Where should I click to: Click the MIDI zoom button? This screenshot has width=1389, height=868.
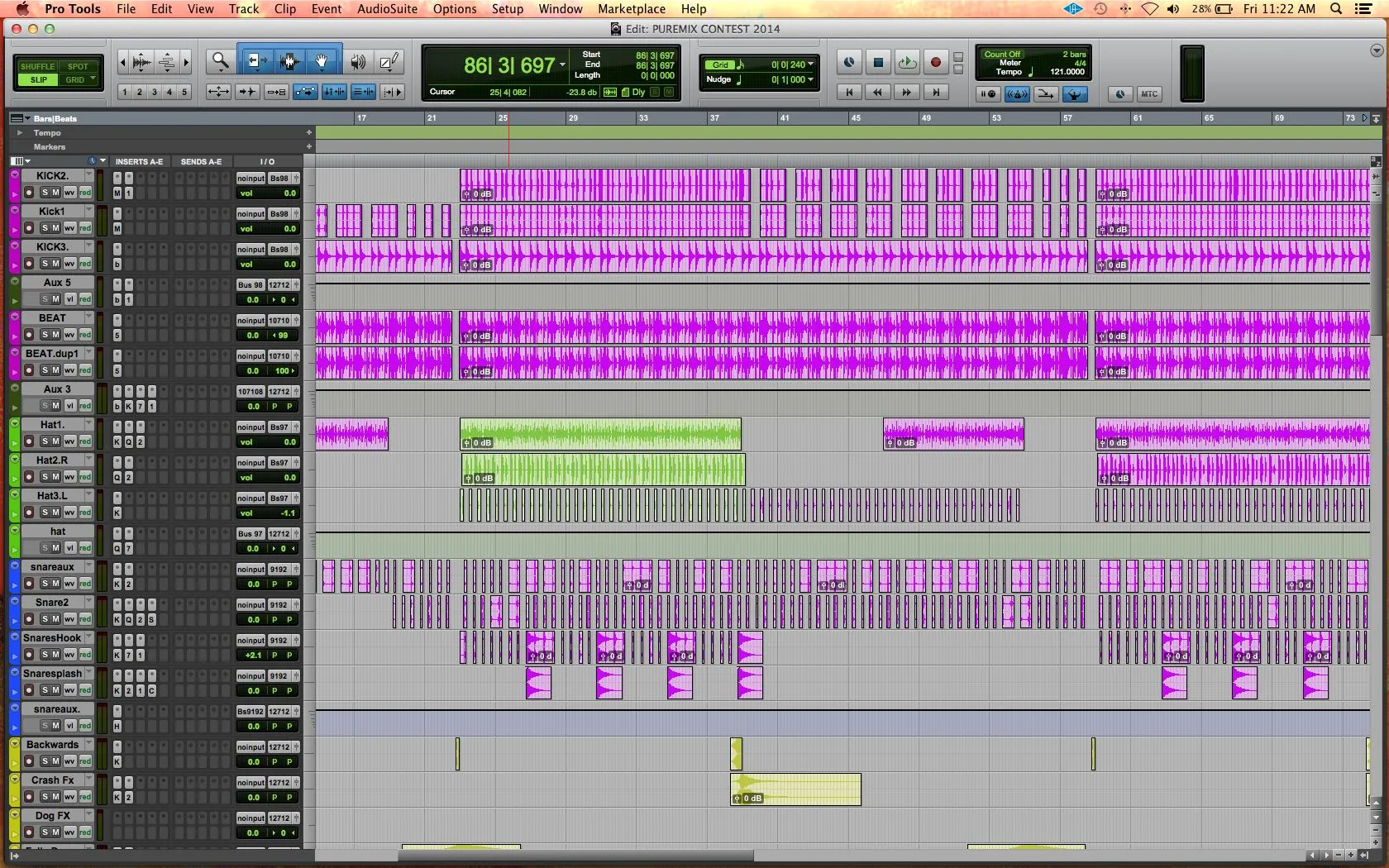(166, 61)
